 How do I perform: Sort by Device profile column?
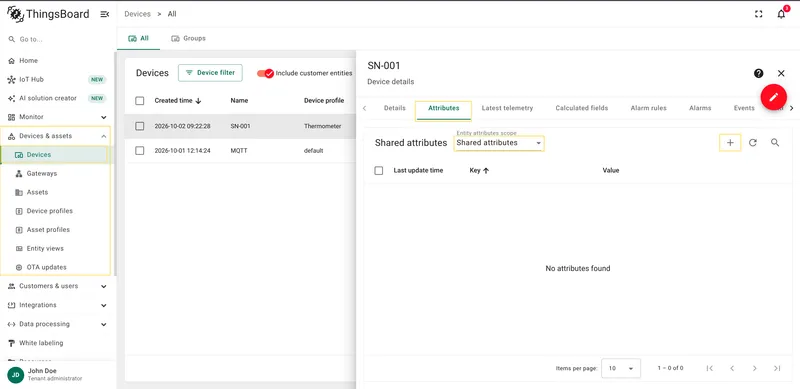pyautogui.click(x=324, y=101)
